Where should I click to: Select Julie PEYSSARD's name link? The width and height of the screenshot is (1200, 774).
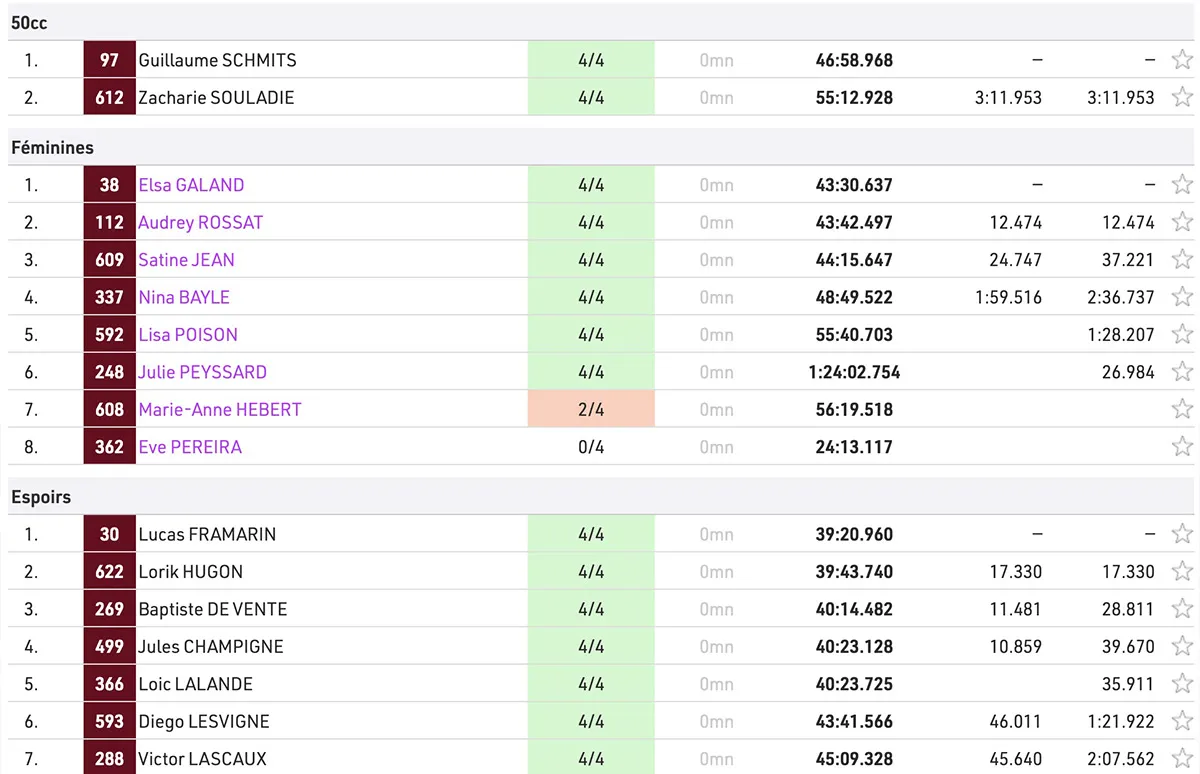coord(202,372)
